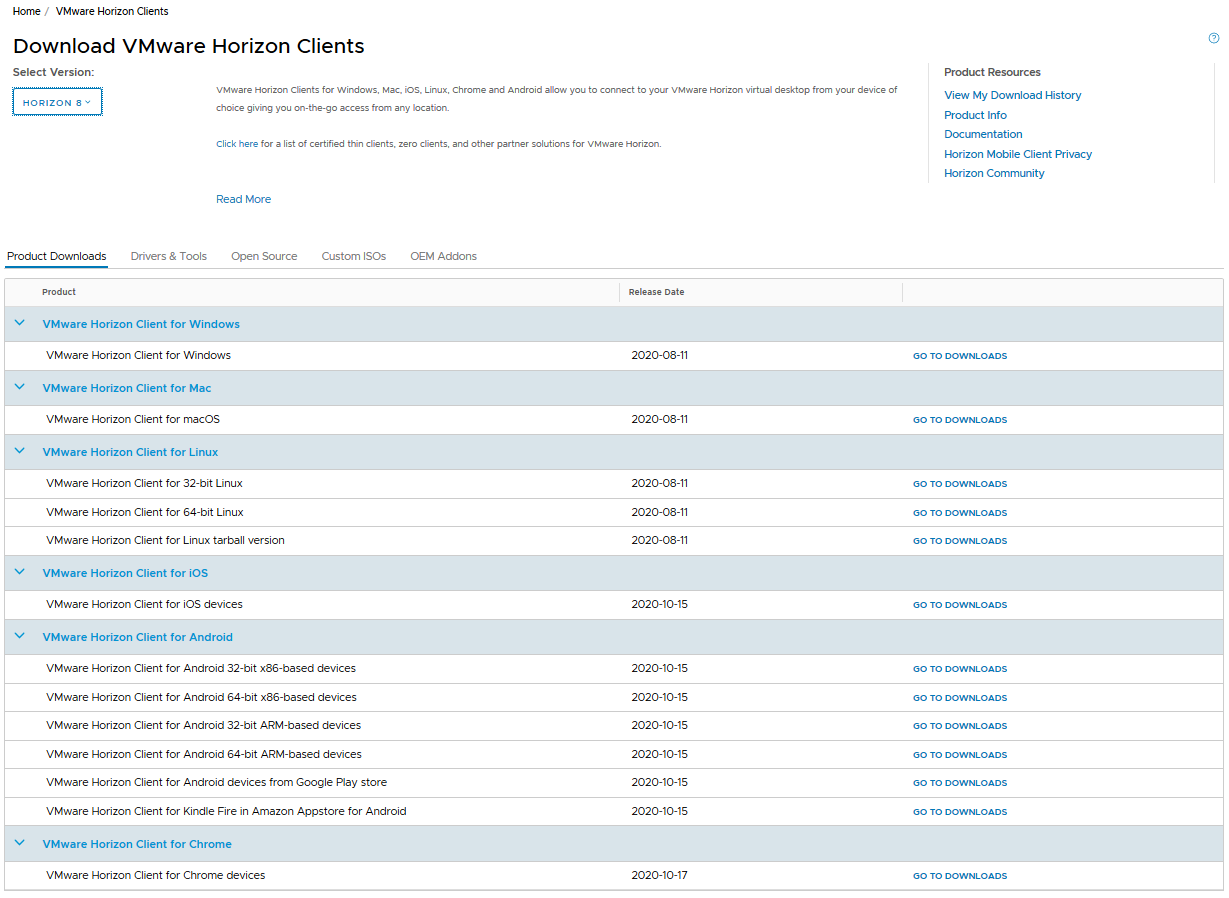Viewport: 1229px width, 898px height.
Task: Go to downloads for Android 32-bit ARM-based
Action: (x=960, y=726)
